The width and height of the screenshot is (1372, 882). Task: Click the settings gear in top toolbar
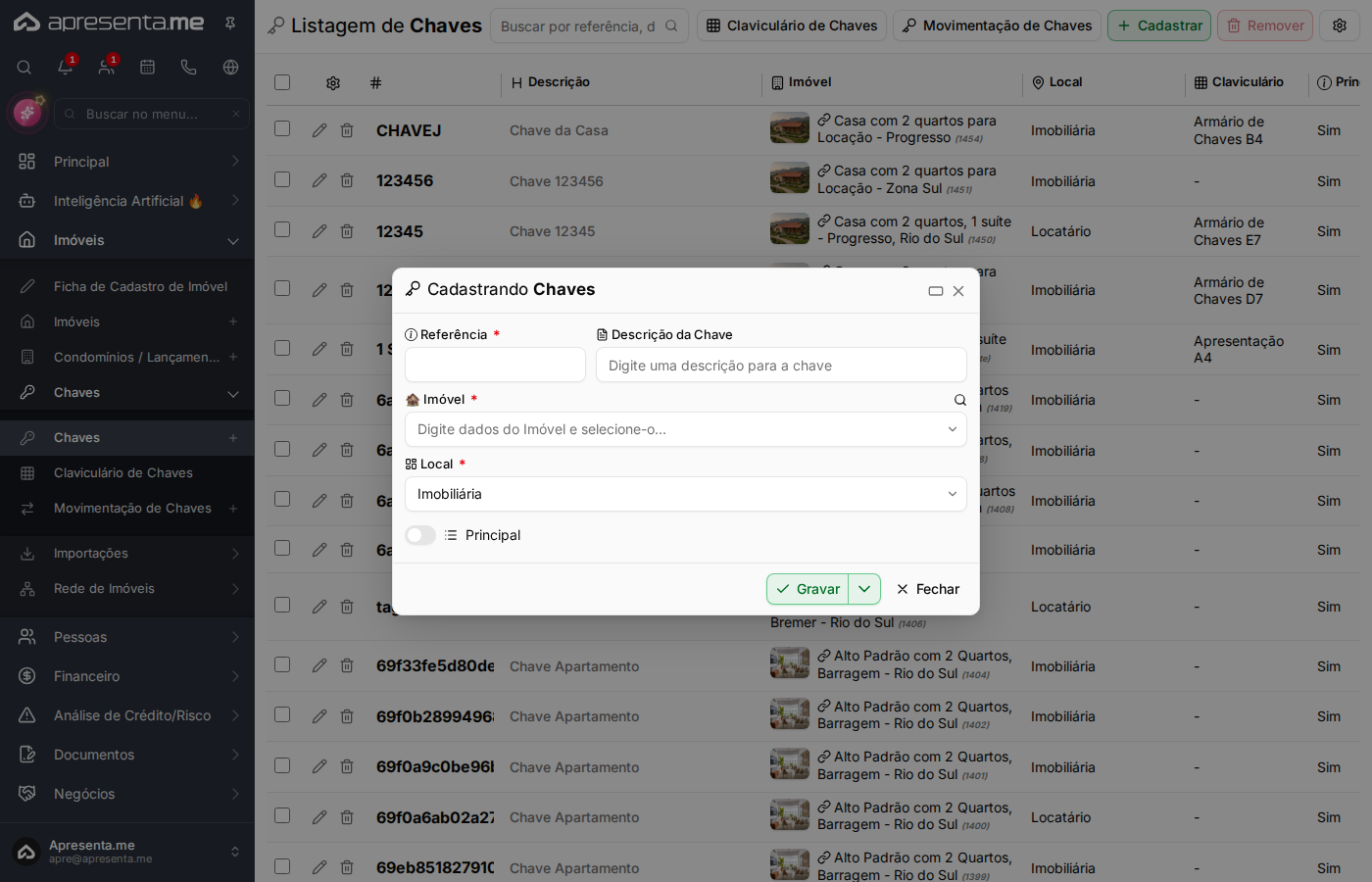click(1340, 25)
